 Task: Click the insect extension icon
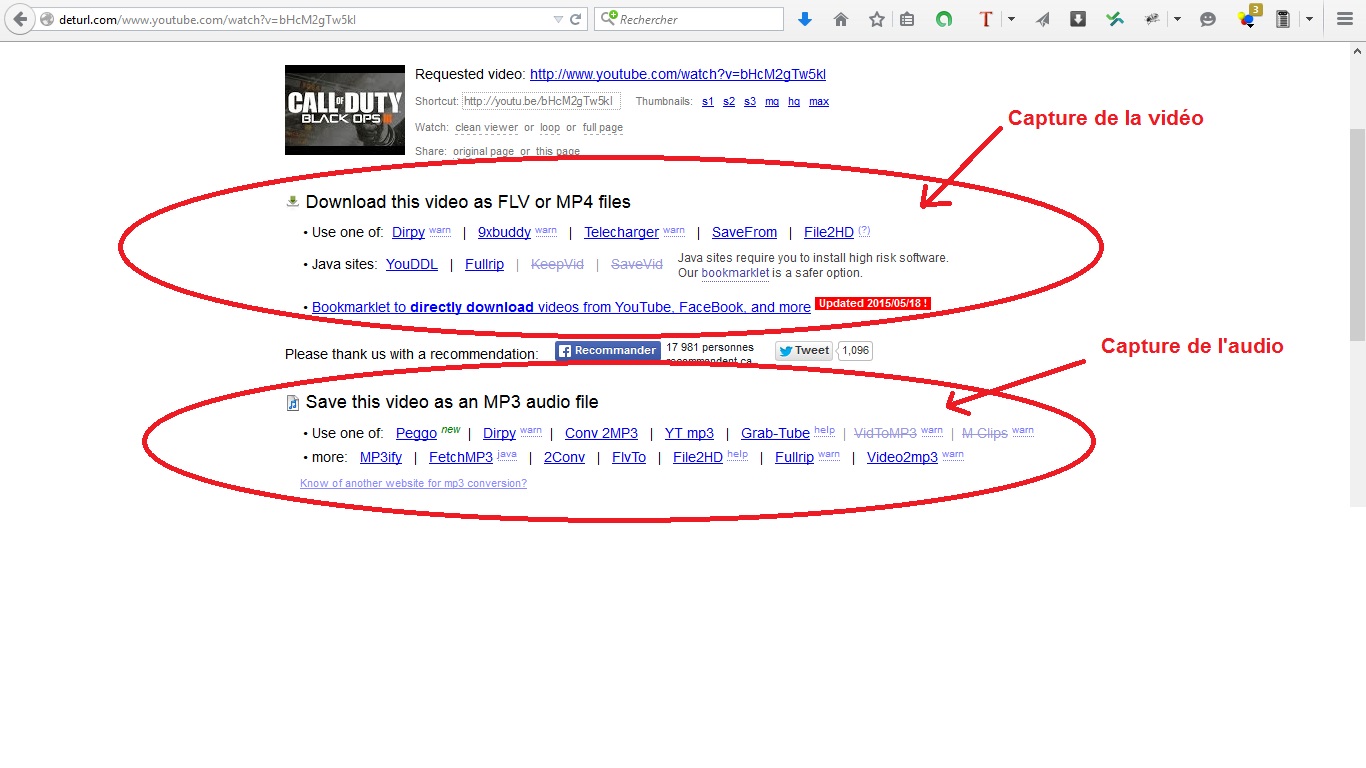pos(1153,19)
